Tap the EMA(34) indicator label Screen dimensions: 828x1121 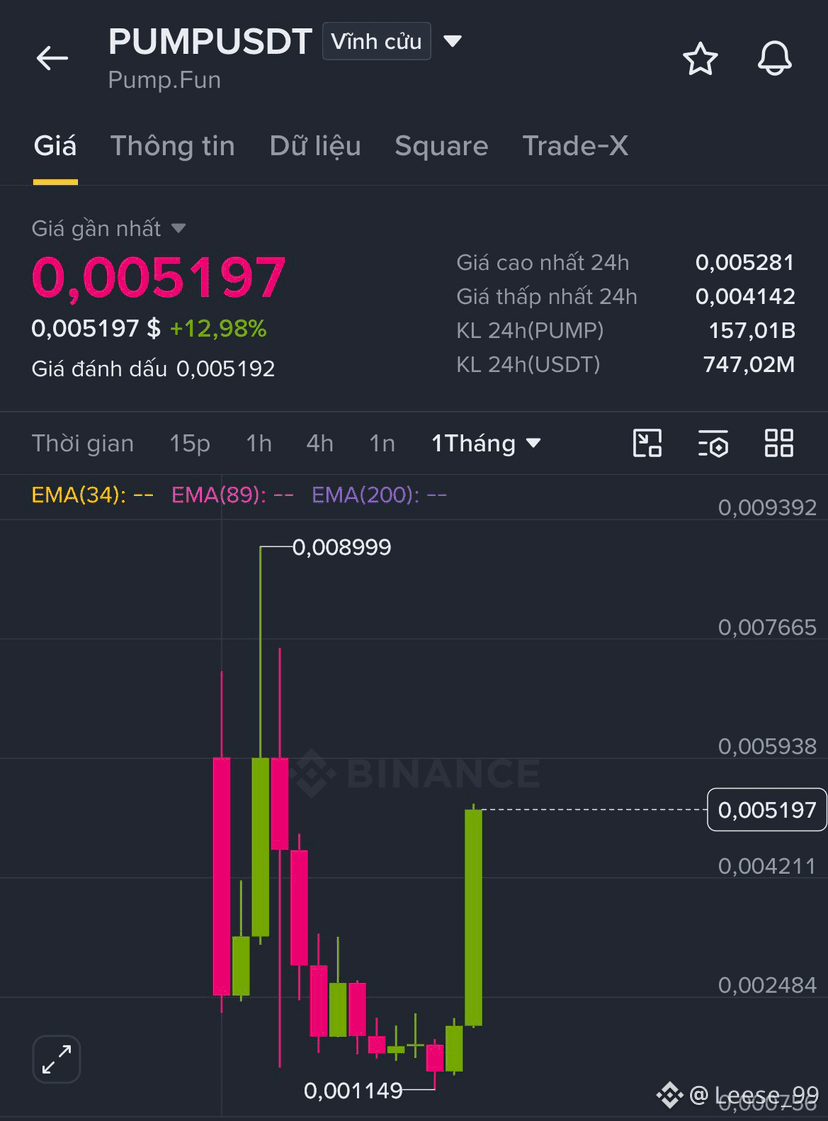pos(92,495)
